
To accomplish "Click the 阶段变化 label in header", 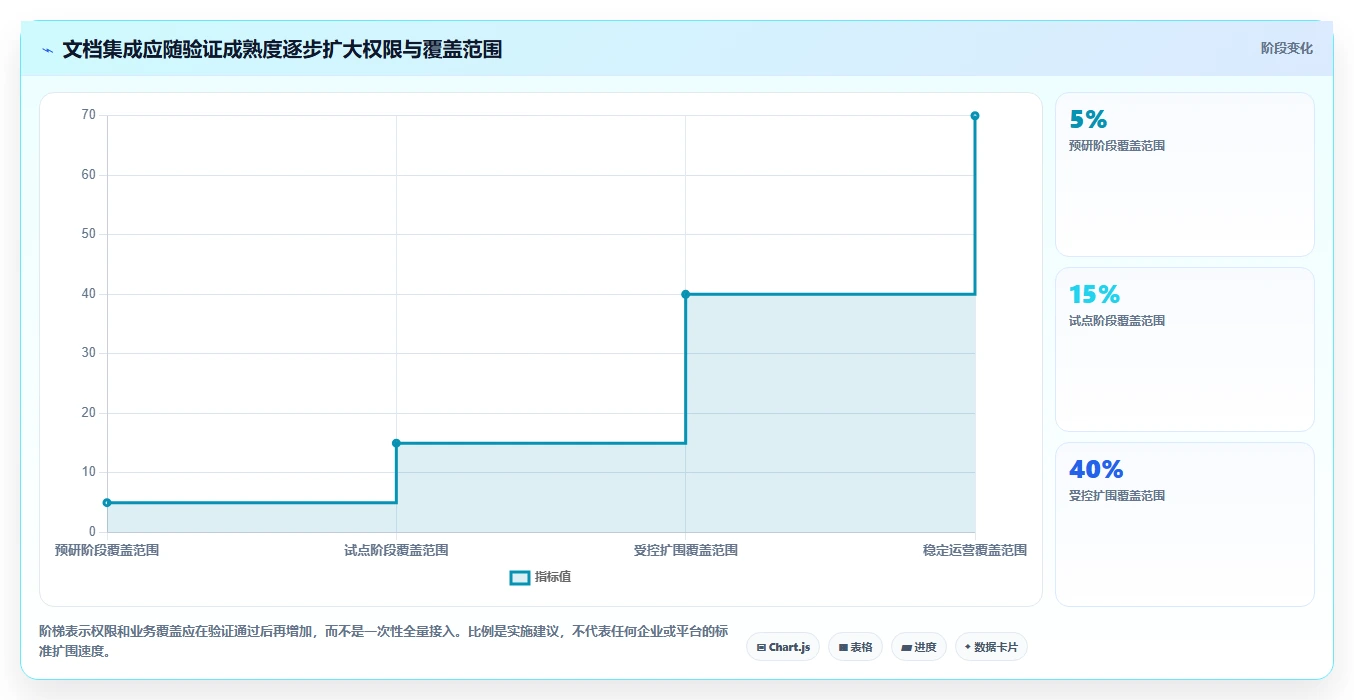I will click(x=1287, y=48).
